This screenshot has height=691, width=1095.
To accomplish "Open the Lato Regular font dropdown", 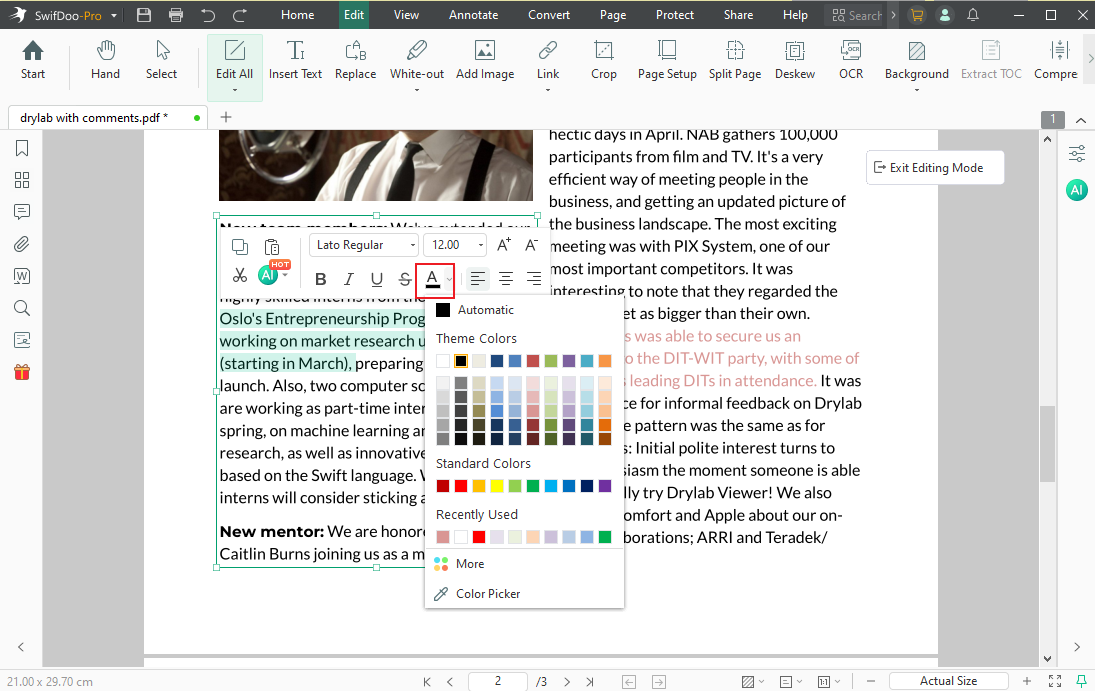I will (364, 244).
